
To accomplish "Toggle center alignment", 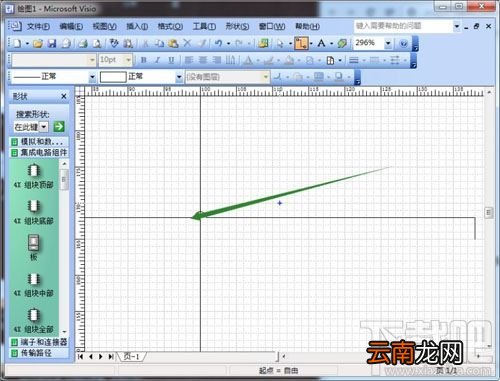I will click(x=203, y=60).
